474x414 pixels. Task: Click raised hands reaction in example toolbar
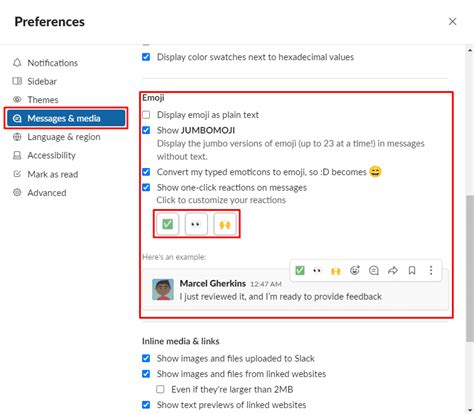pyautogui.click(x=335, y=271)
